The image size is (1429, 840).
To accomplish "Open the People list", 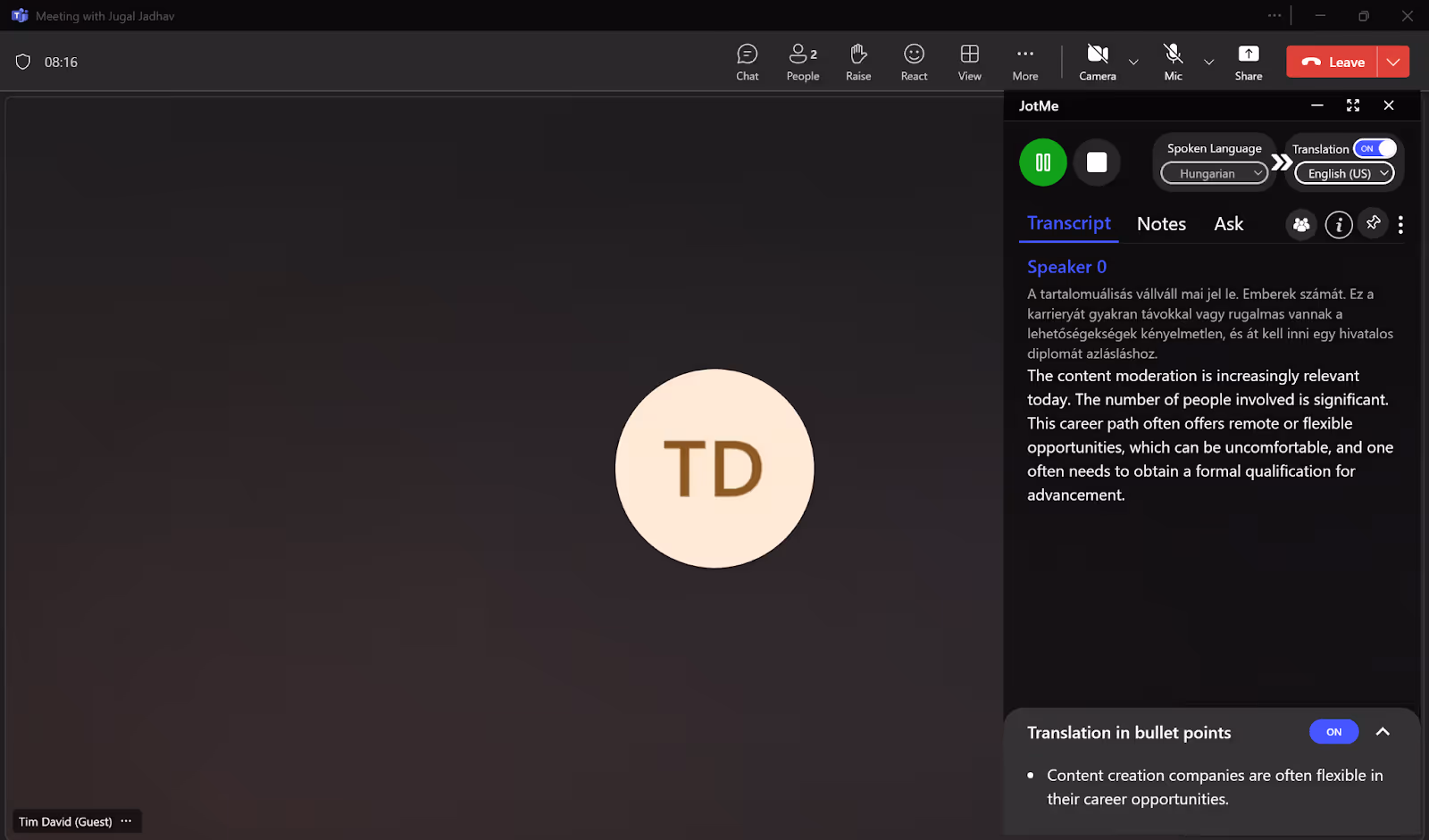I will coord(803,62).
